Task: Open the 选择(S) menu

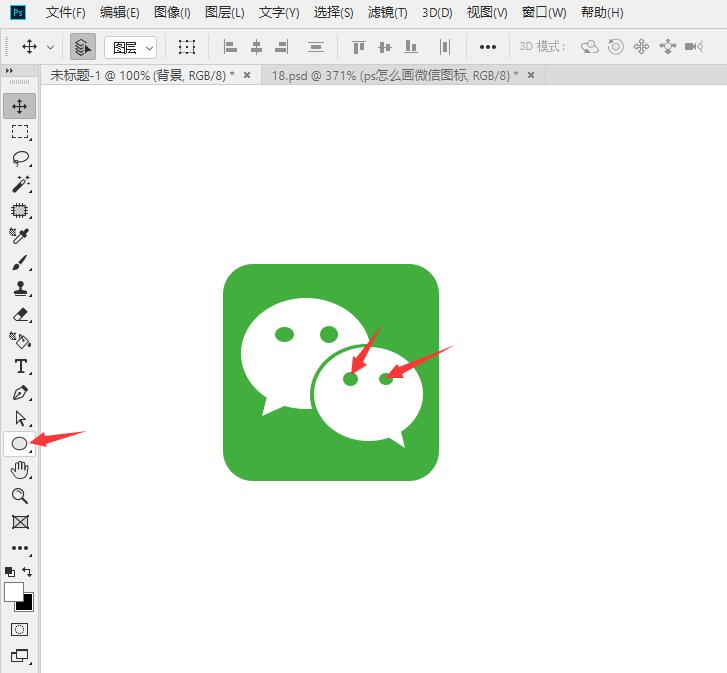Action: coord(333,13)
